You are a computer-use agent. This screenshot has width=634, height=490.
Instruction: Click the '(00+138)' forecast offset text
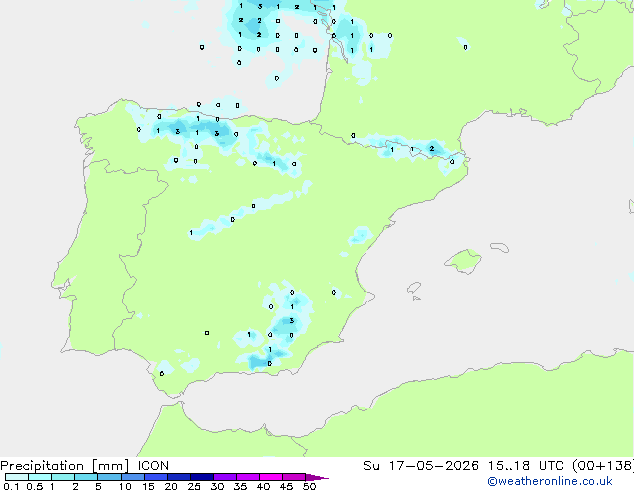[x=603, y=466]
